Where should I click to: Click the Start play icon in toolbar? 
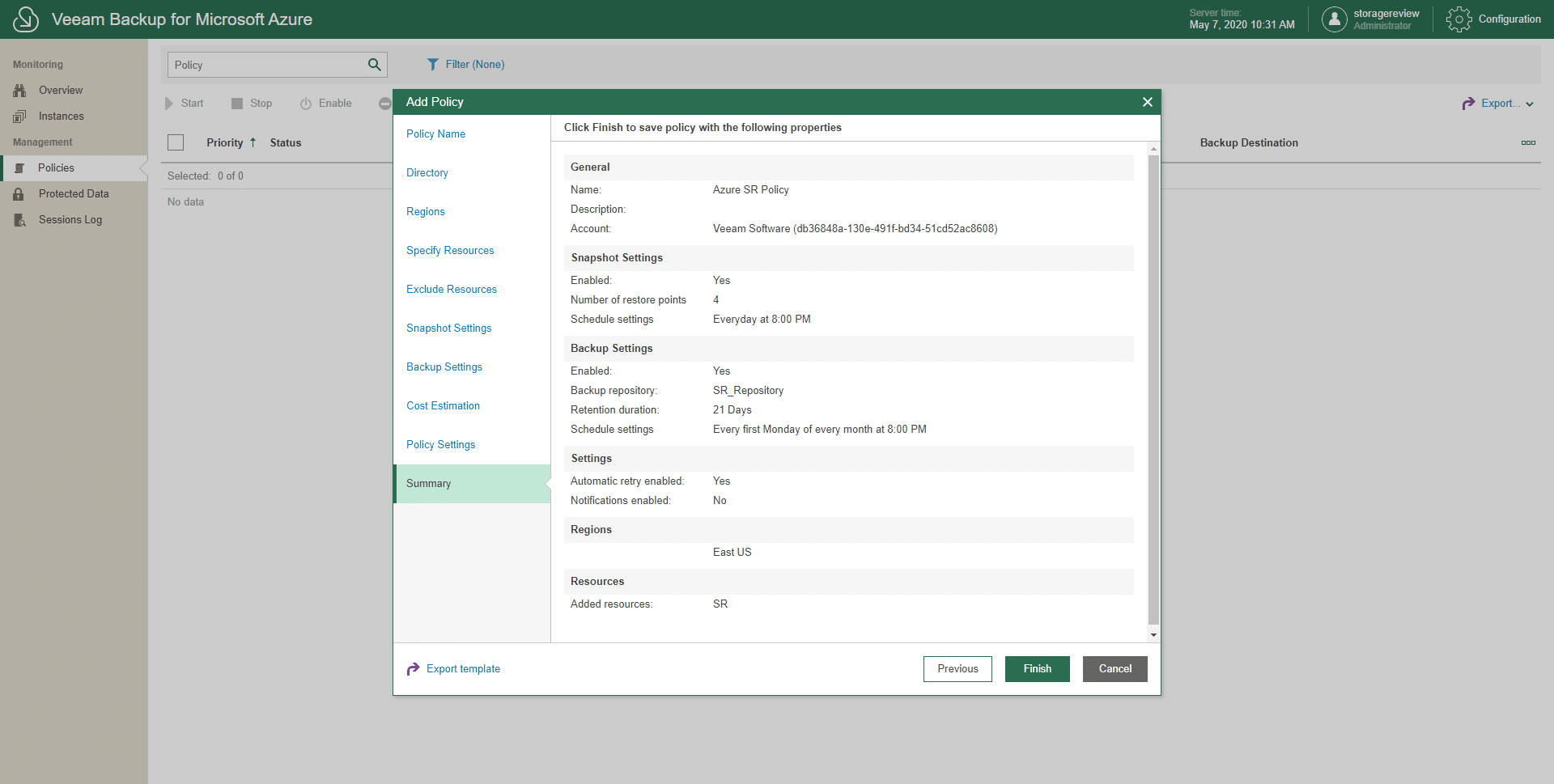click(169, 104)
